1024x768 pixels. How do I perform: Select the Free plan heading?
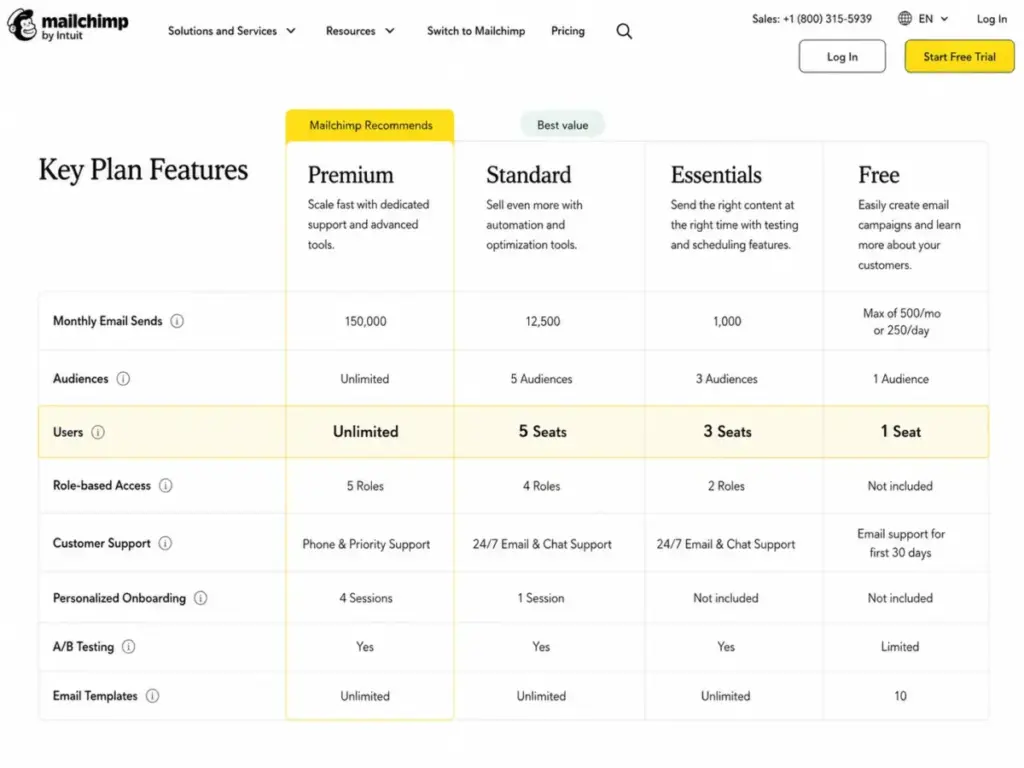point(878,175)
